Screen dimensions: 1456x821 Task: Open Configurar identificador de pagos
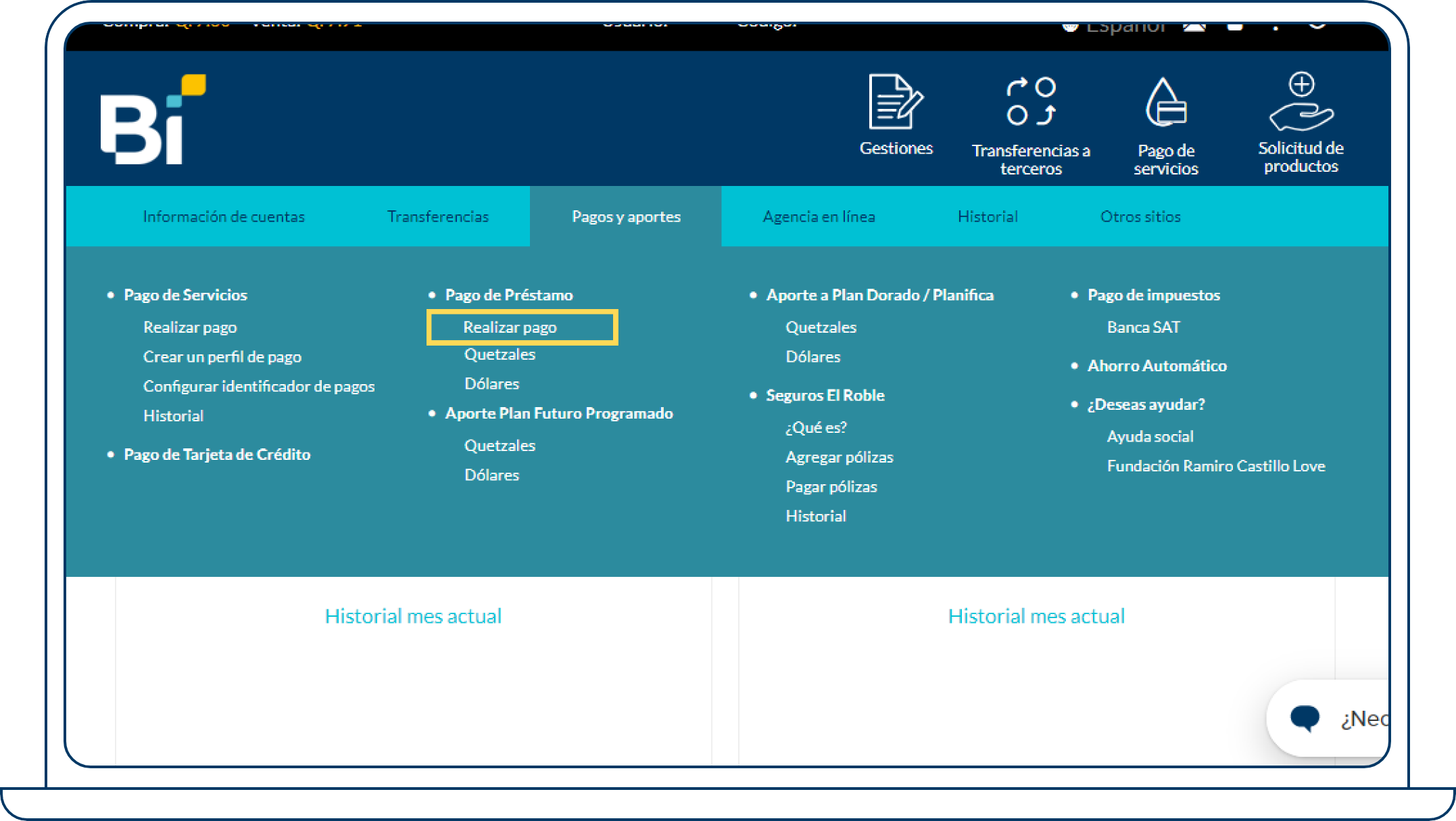point(258,387)
